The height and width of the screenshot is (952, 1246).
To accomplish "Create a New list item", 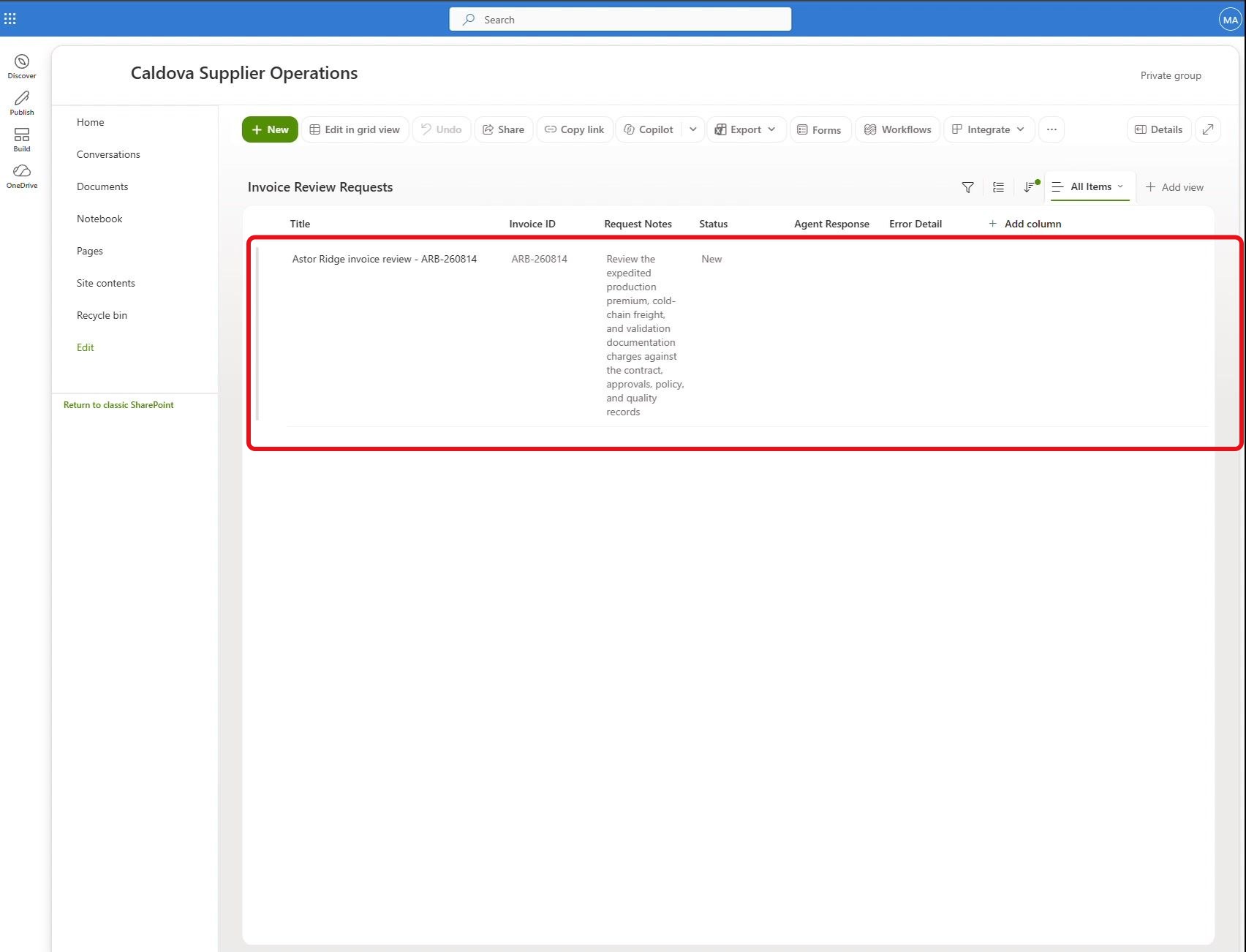I will click(x=270, y=129).
